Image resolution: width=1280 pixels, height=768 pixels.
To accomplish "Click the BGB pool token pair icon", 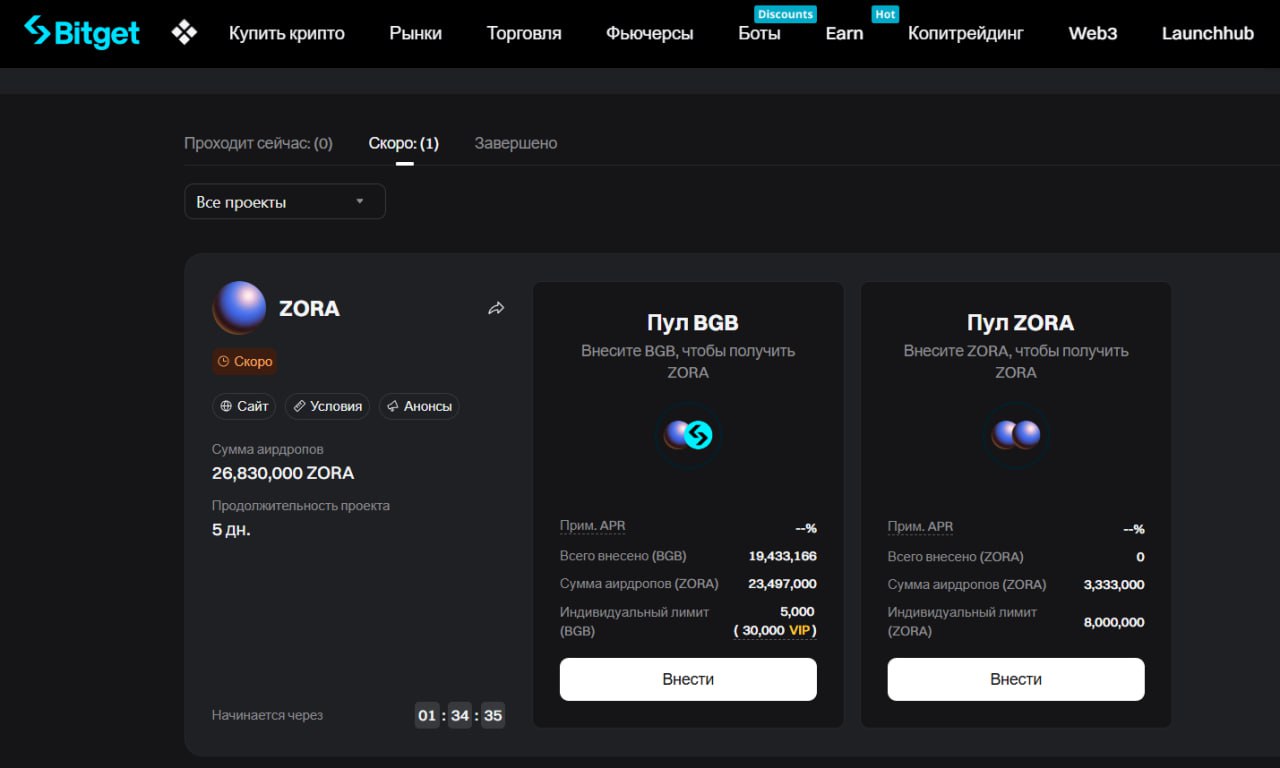I will pos(688,435).
